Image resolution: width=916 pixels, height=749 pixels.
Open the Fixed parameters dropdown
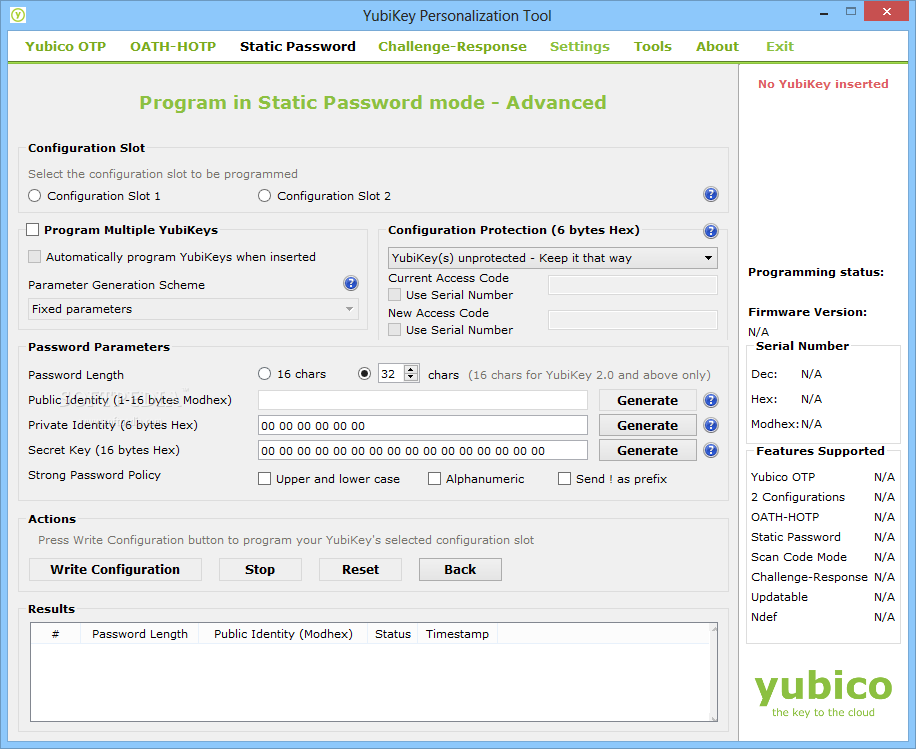[193, 309]
